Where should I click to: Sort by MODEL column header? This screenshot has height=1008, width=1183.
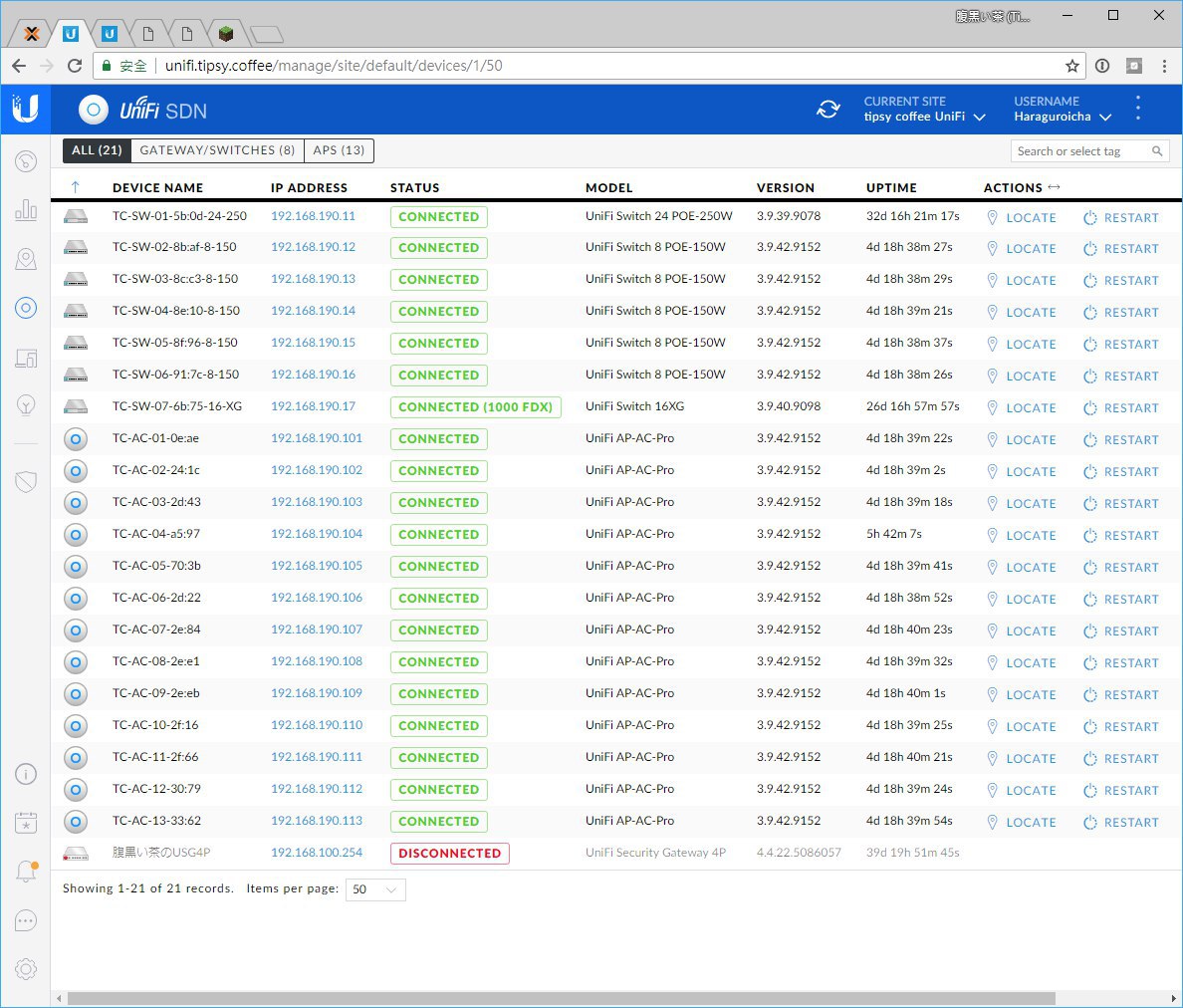point(608,188)
